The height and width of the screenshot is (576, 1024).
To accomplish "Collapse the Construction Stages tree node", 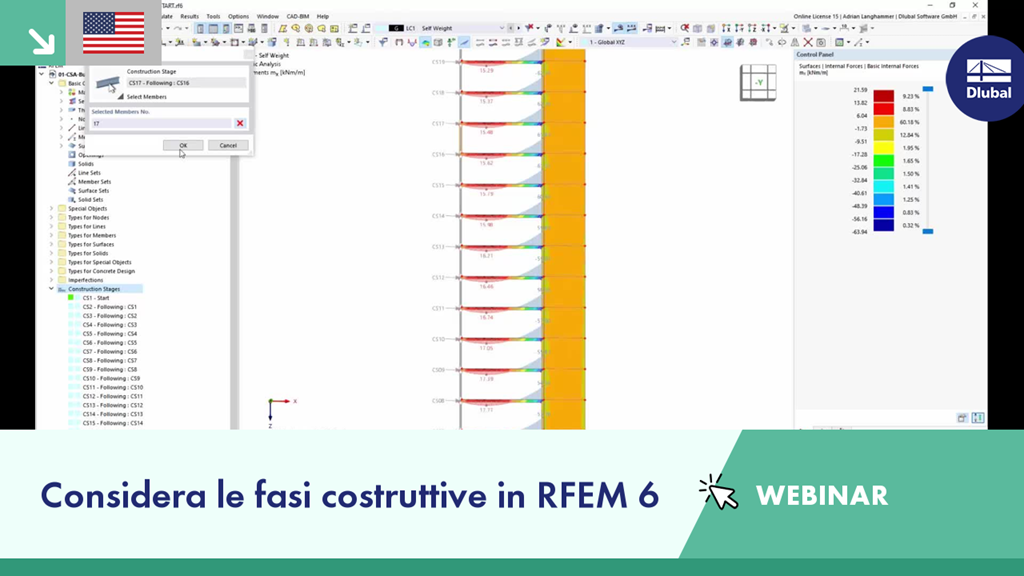I will click(52, 289).
